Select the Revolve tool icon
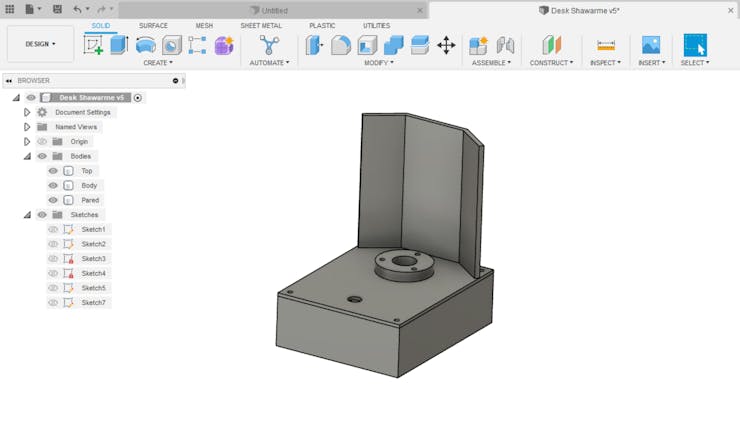This screenshot has height=438, width=740. (146, 45)
